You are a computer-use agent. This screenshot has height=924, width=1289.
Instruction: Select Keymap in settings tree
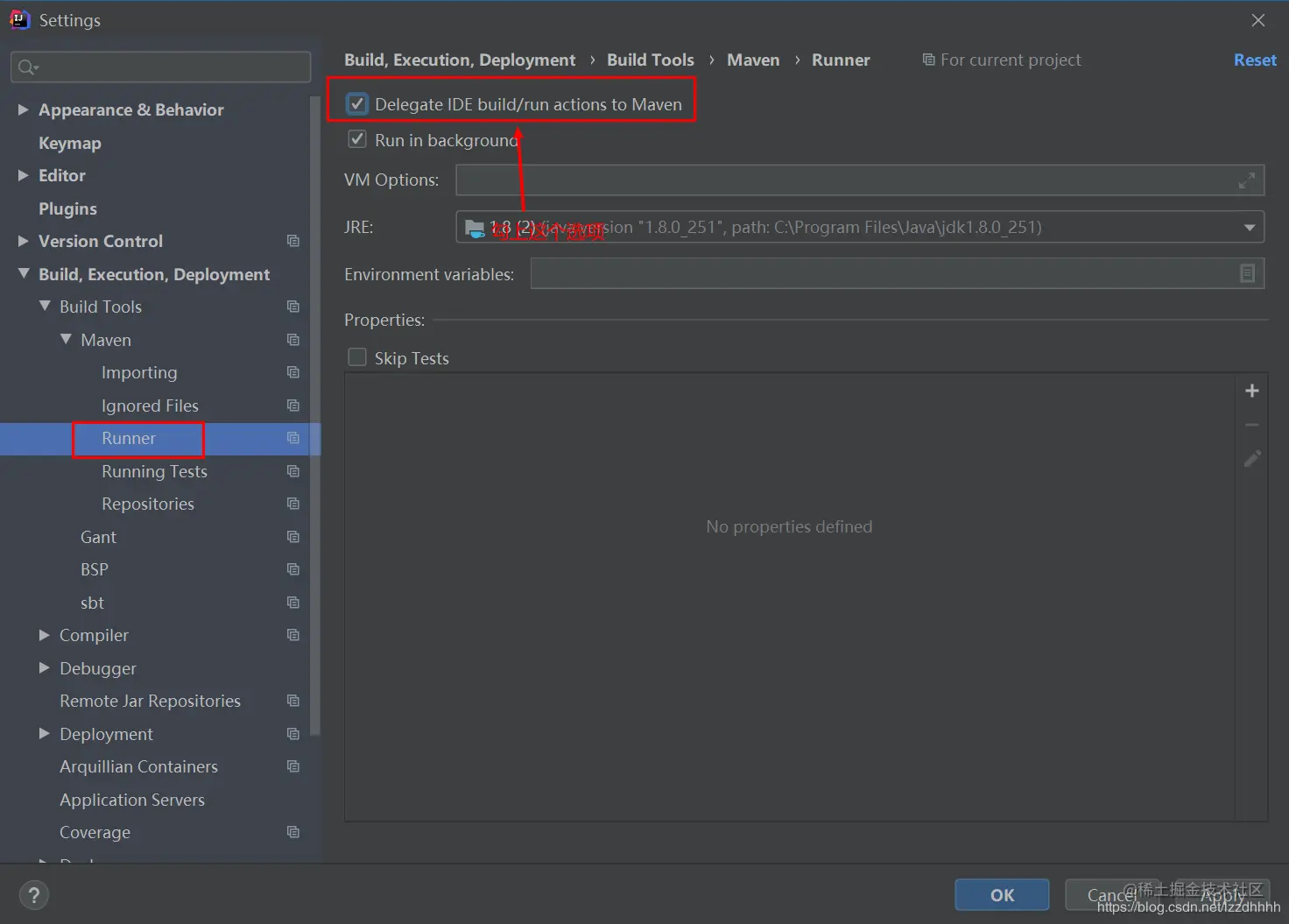point(70,143)
